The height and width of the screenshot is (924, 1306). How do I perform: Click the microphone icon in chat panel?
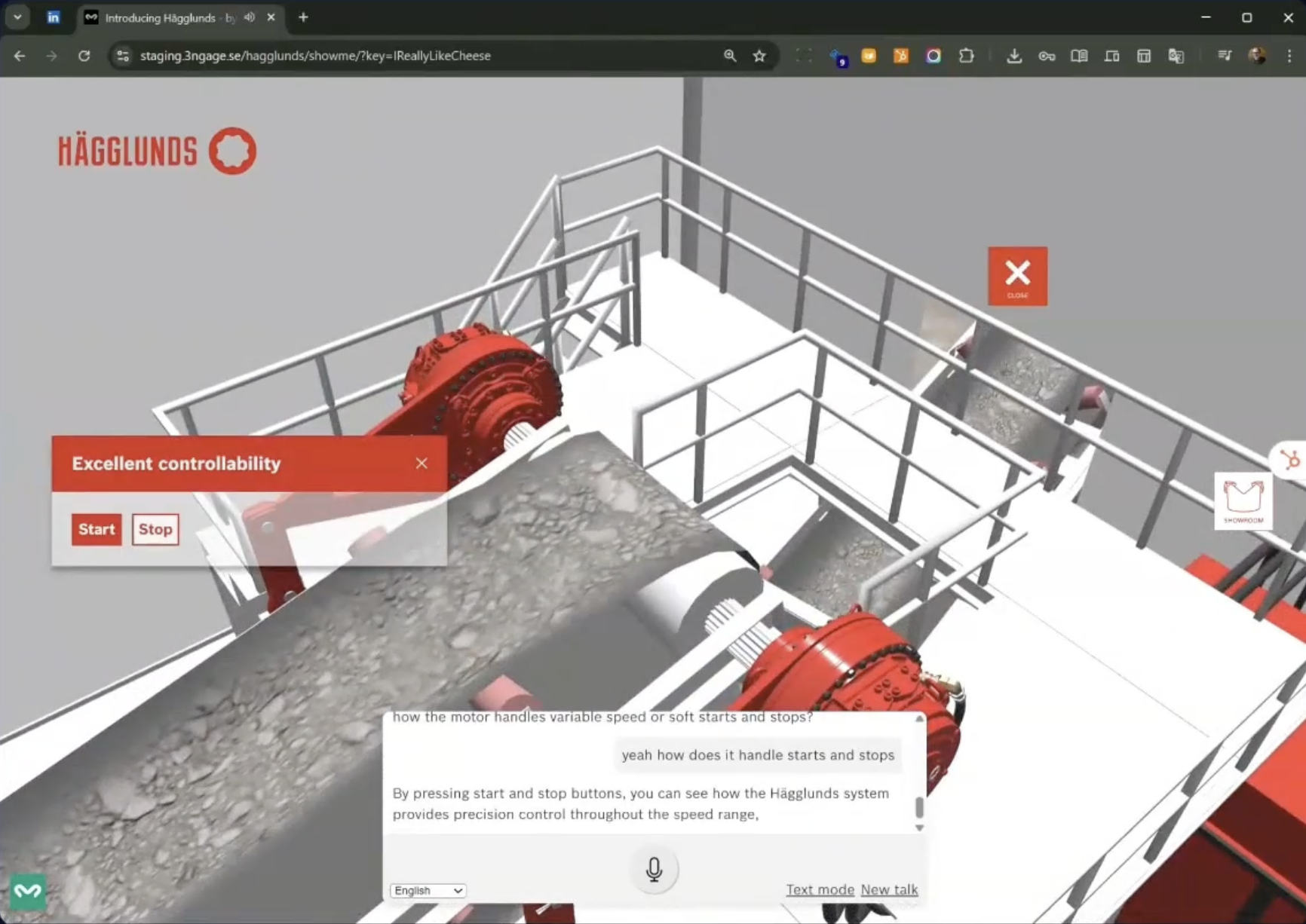click(x=654, y=870)
